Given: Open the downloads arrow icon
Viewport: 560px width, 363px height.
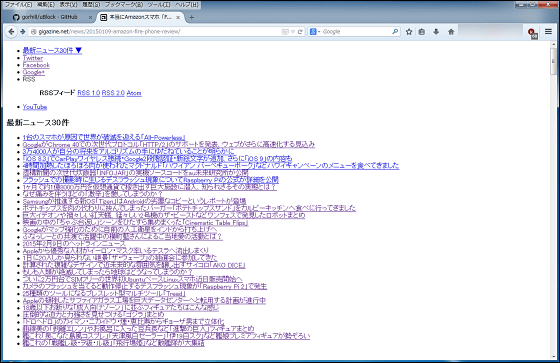Looking at the screenshot, I should pos(436,32).
